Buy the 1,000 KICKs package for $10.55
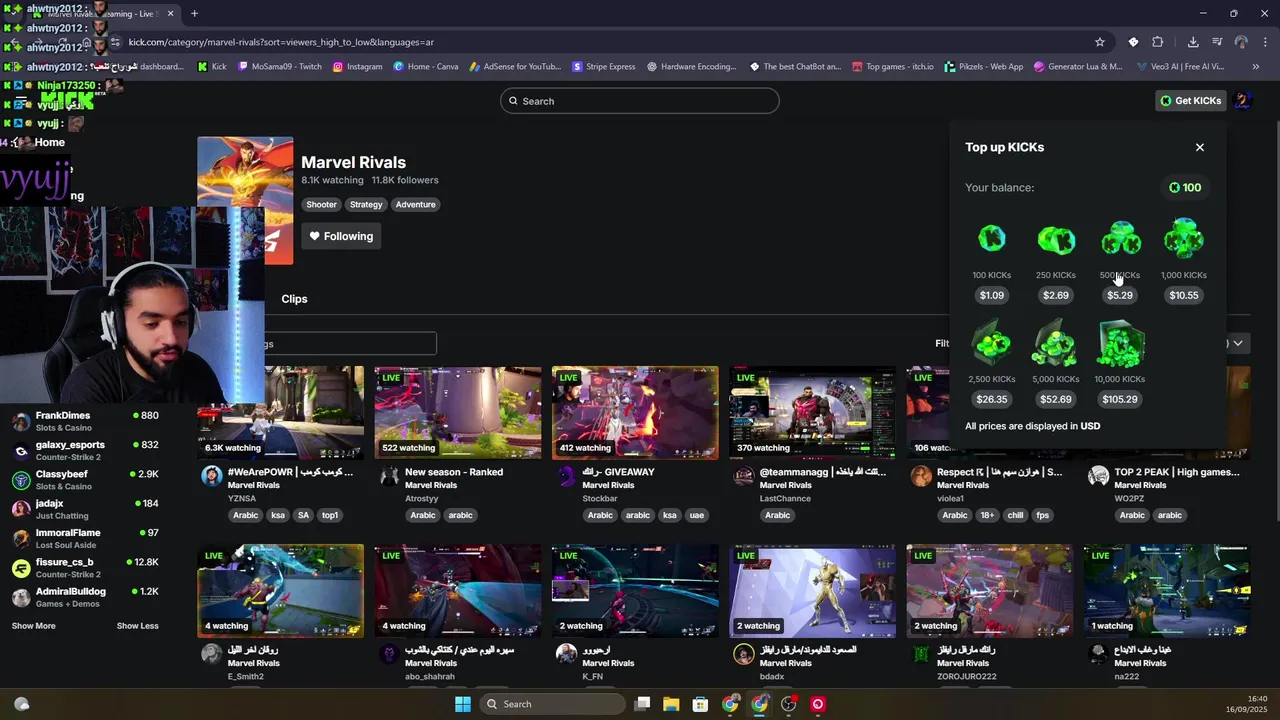The width and height of the screenshot is (1280, 720). click(x=1184, y=295)
